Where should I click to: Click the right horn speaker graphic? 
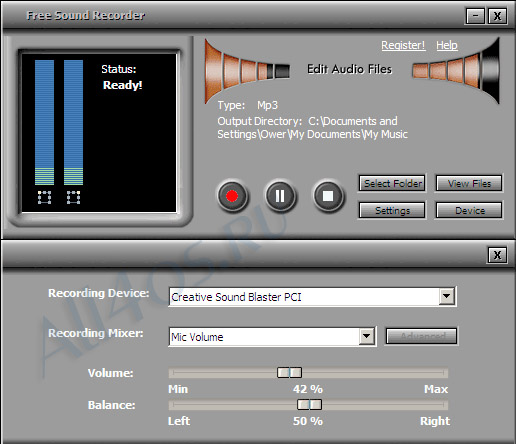[x=457, y=71]
